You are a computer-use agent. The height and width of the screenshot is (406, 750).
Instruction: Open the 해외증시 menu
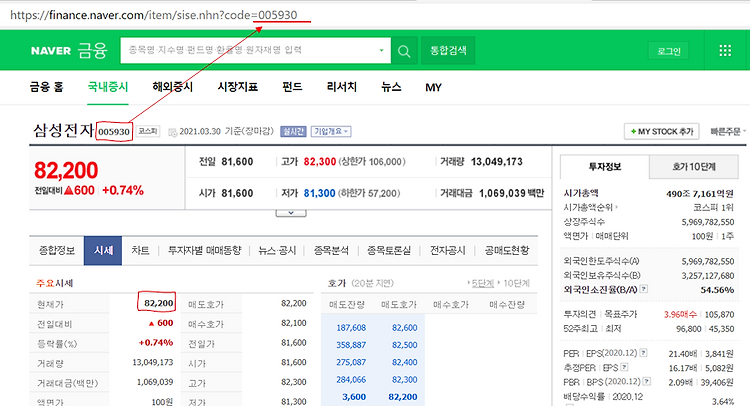click(173, 87)
